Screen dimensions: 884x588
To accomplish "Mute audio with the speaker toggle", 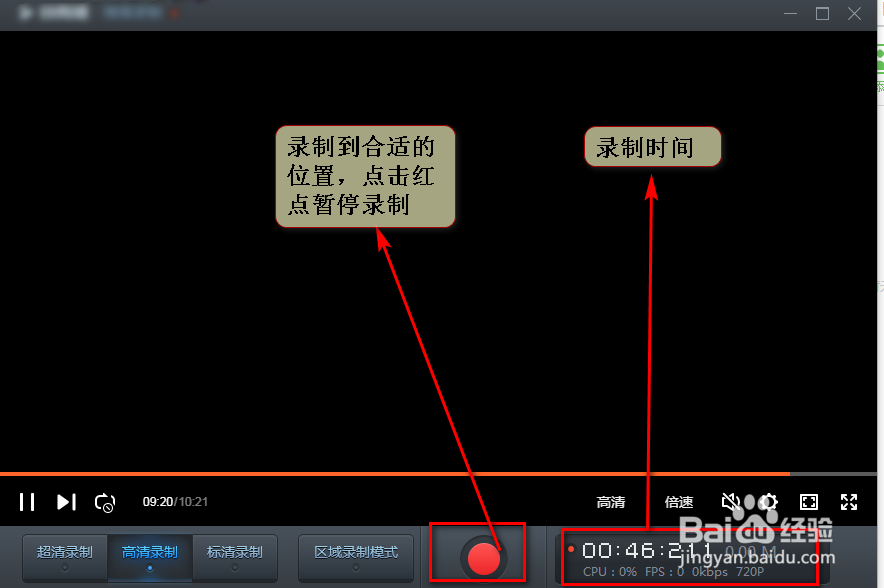I will pyautogui.click(x=730, y=502).
